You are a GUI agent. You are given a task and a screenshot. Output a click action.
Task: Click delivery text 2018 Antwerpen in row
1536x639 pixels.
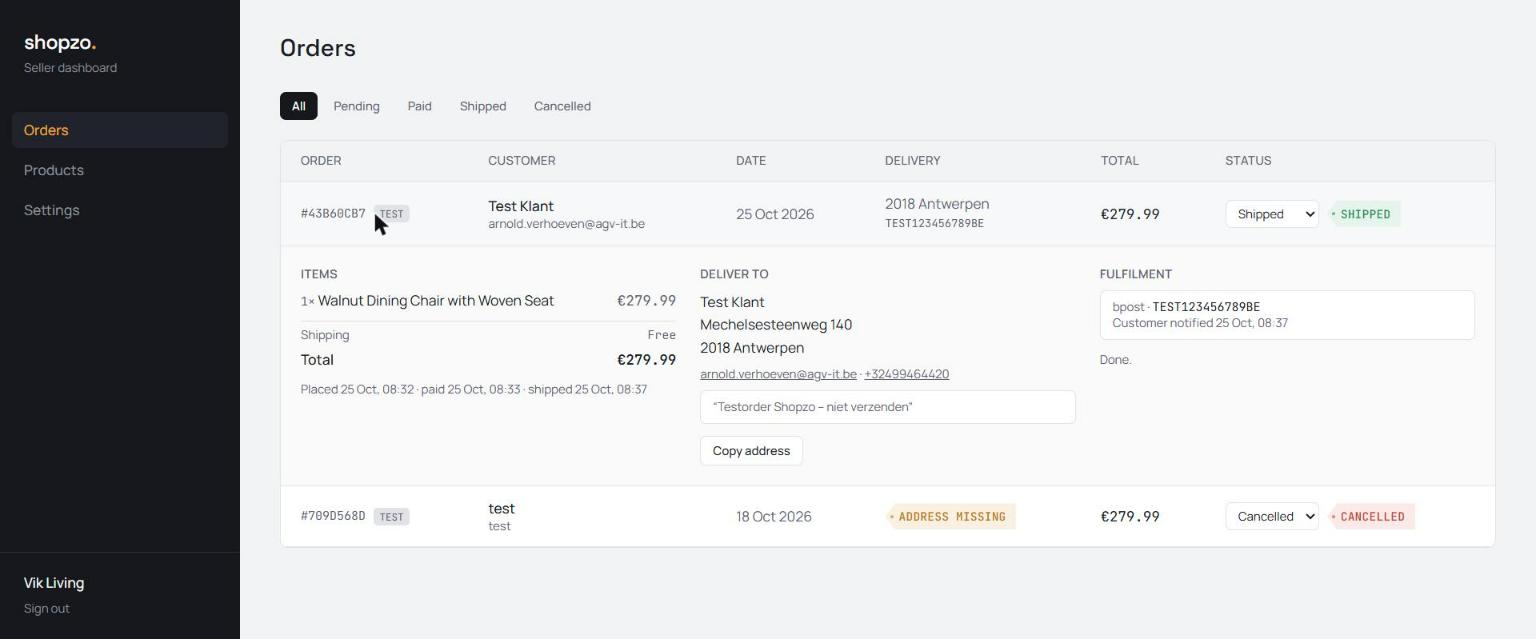tap(937, 204)
